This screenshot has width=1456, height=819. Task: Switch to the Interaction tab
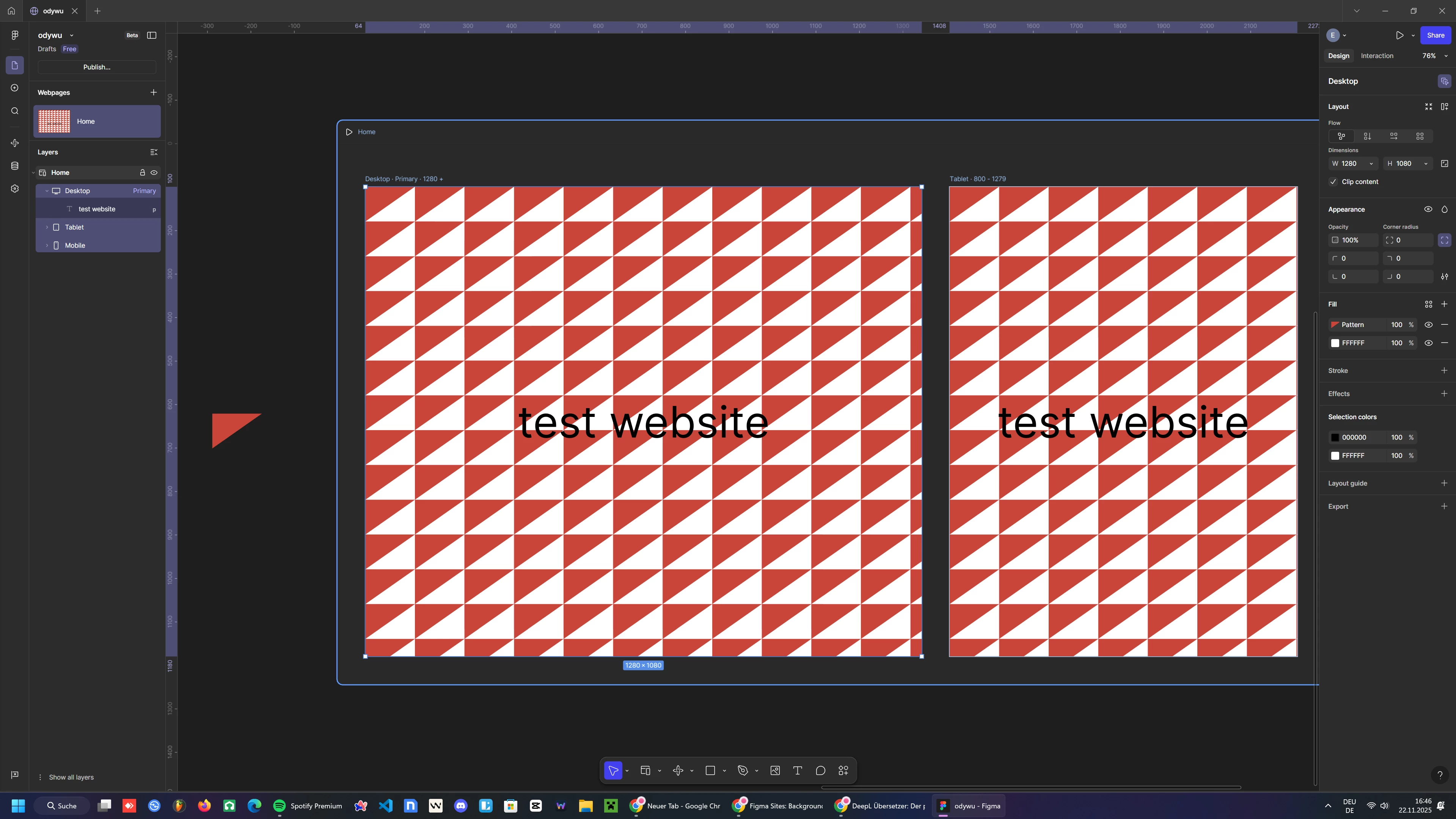click(1377, 56)
